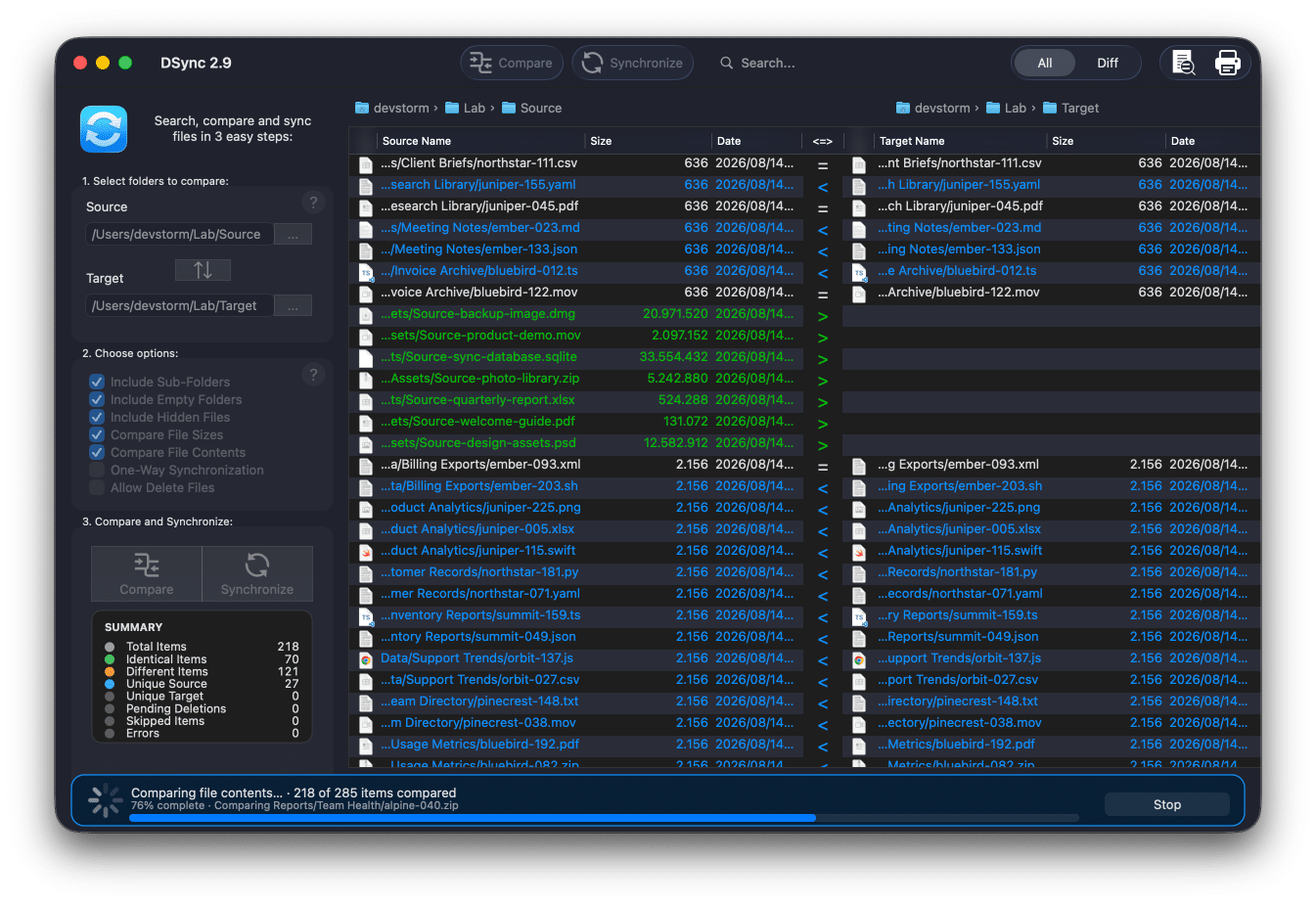
Task: Click the Compare toolbar button
Action: point(512,63)
